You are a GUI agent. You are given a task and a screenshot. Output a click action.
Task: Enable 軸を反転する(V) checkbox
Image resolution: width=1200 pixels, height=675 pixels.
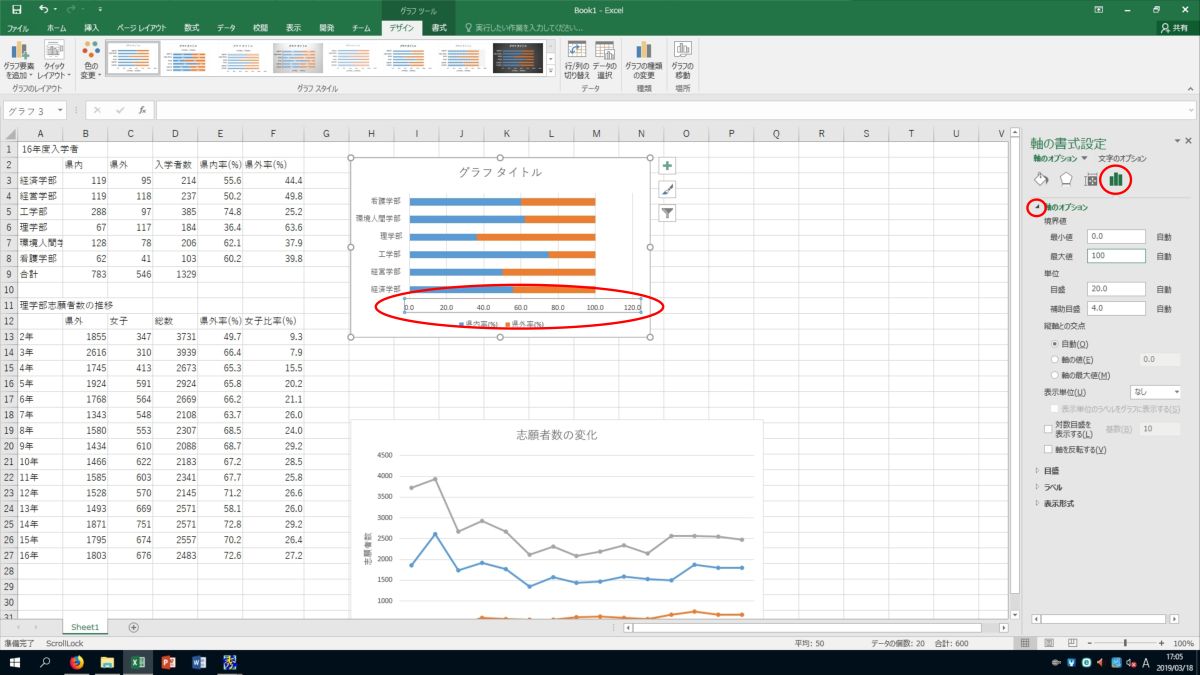[x=1047, y=449]
